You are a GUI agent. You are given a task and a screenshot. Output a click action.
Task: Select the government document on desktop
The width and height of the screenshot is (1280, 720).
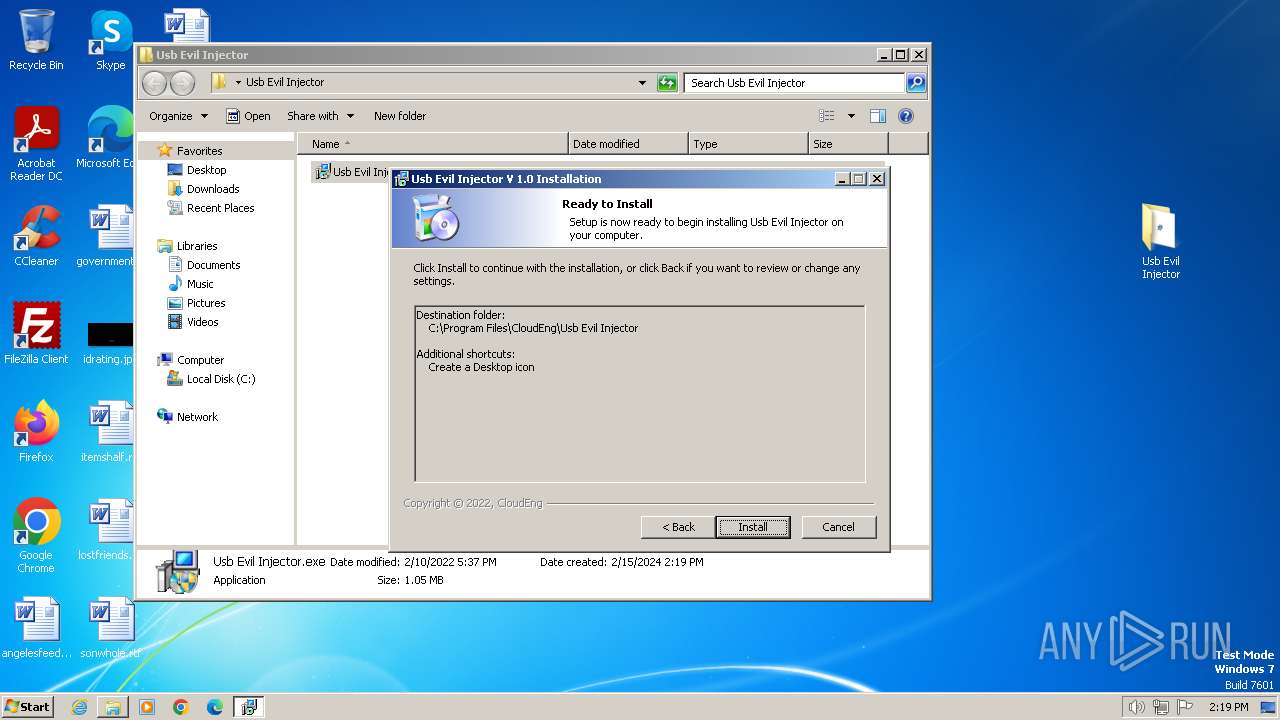(106, 236)
